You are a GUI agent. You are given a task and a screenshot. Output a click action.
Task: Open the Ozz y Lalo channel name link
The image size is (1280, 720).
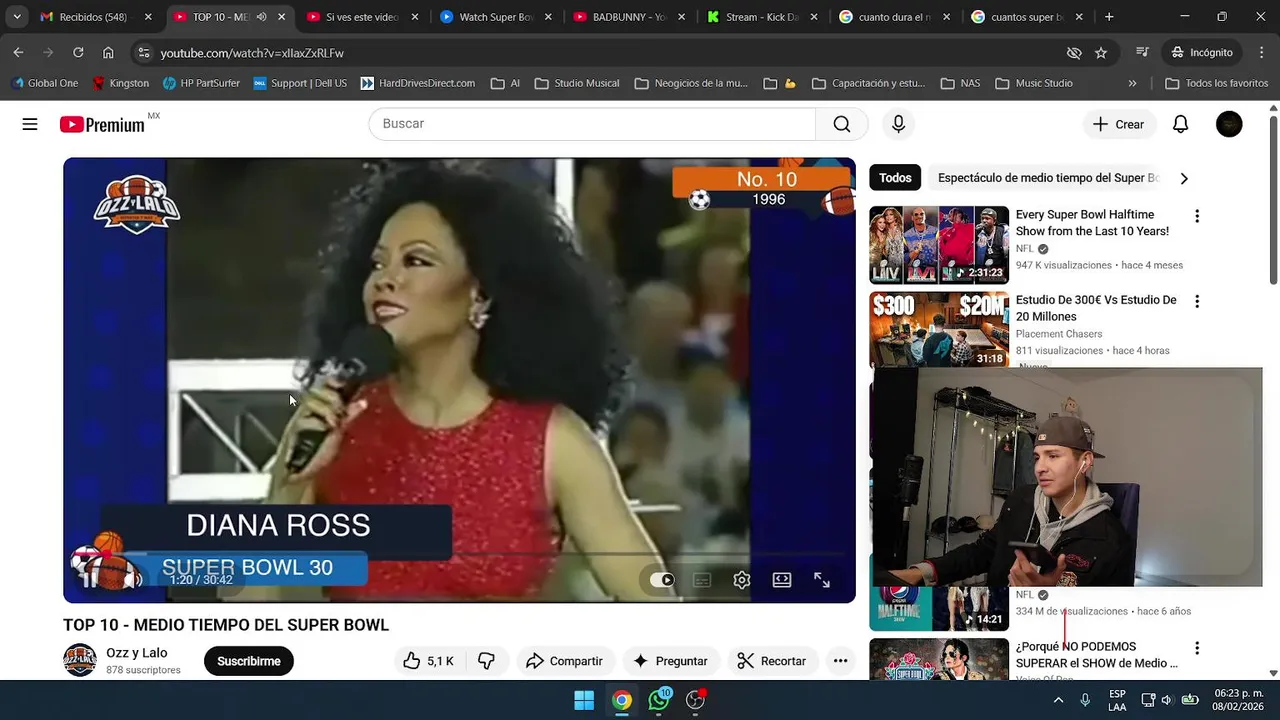point(137,653)
